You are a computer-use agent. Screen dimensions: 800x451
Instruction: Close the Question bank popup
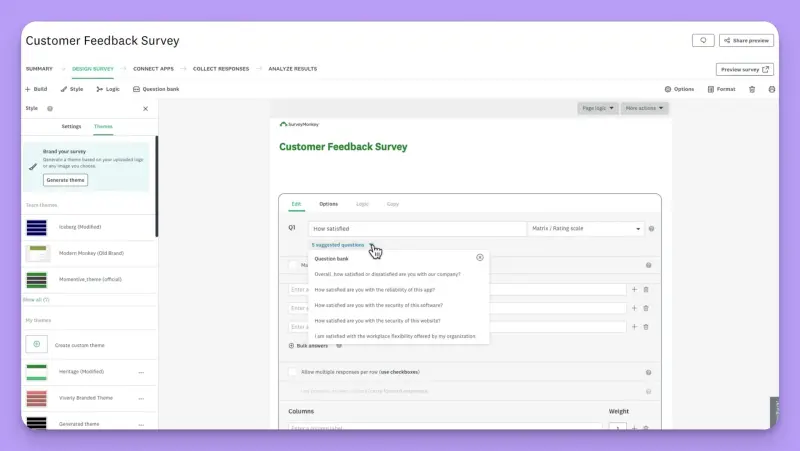(480, 258)
